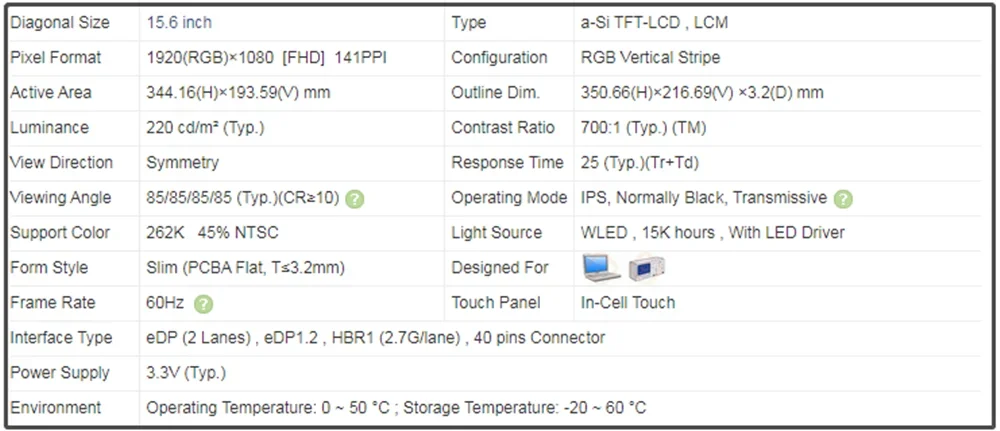Click the In-Cell Touch value
The height and width of the screenshot is (431, 1000).
pos(628,302)
